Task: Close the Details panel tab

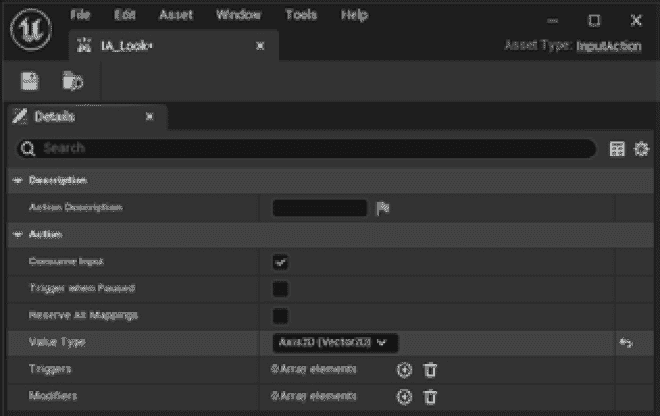Action: tap(149, 117)
